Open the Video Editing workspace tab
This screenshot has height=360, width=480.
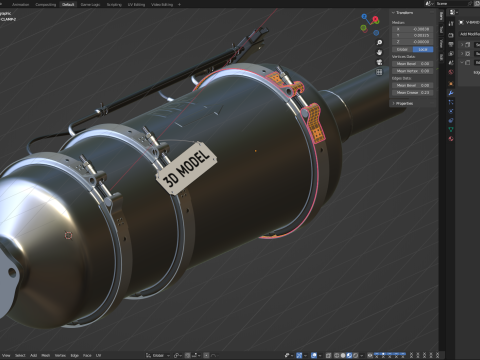pos(162,5)
